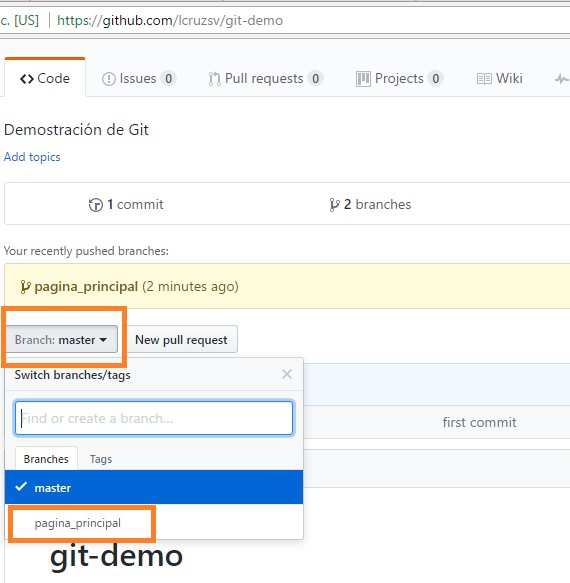The image size is (570, 583).
Task: Click the Demostración de Git description text
Action: 76,130
